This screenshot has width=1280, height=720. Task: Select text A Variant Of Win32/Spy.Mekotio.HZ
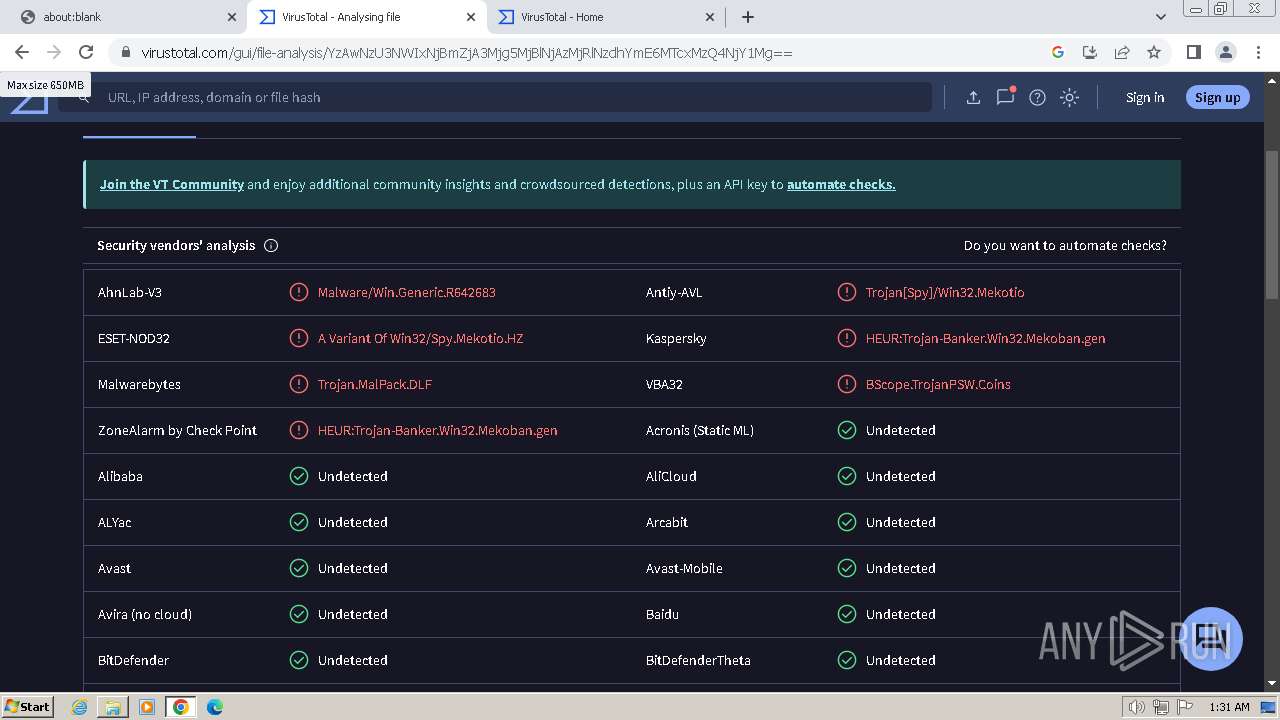coord(421,338)
